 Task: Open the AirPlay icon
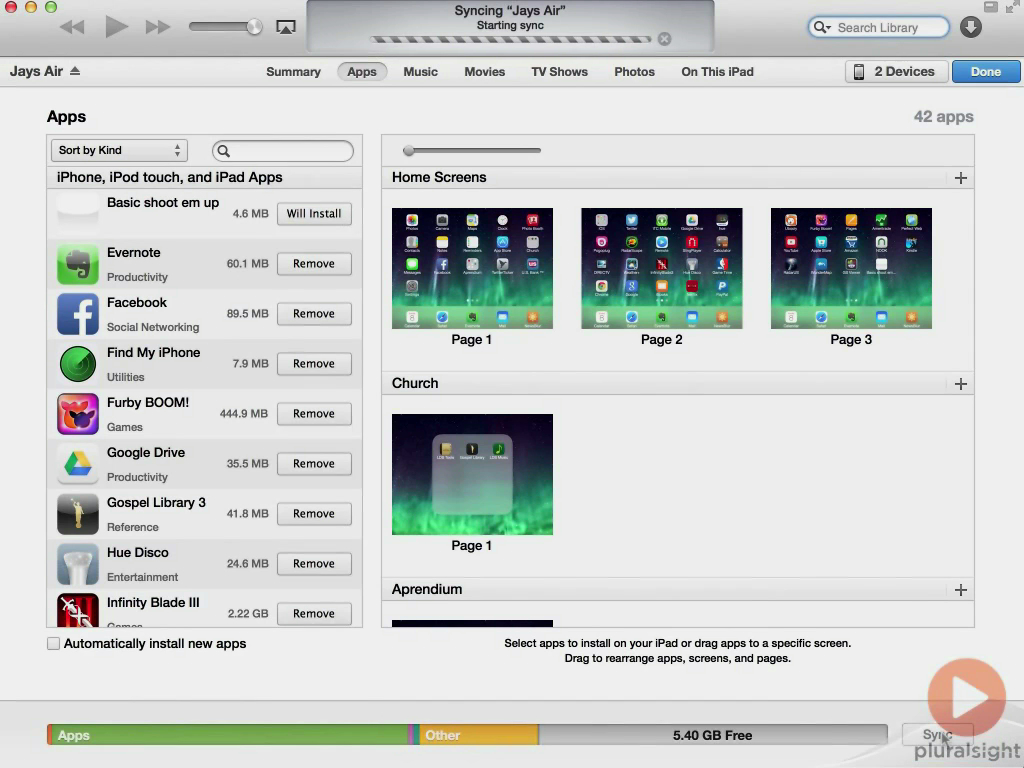(x=286, y=27)
